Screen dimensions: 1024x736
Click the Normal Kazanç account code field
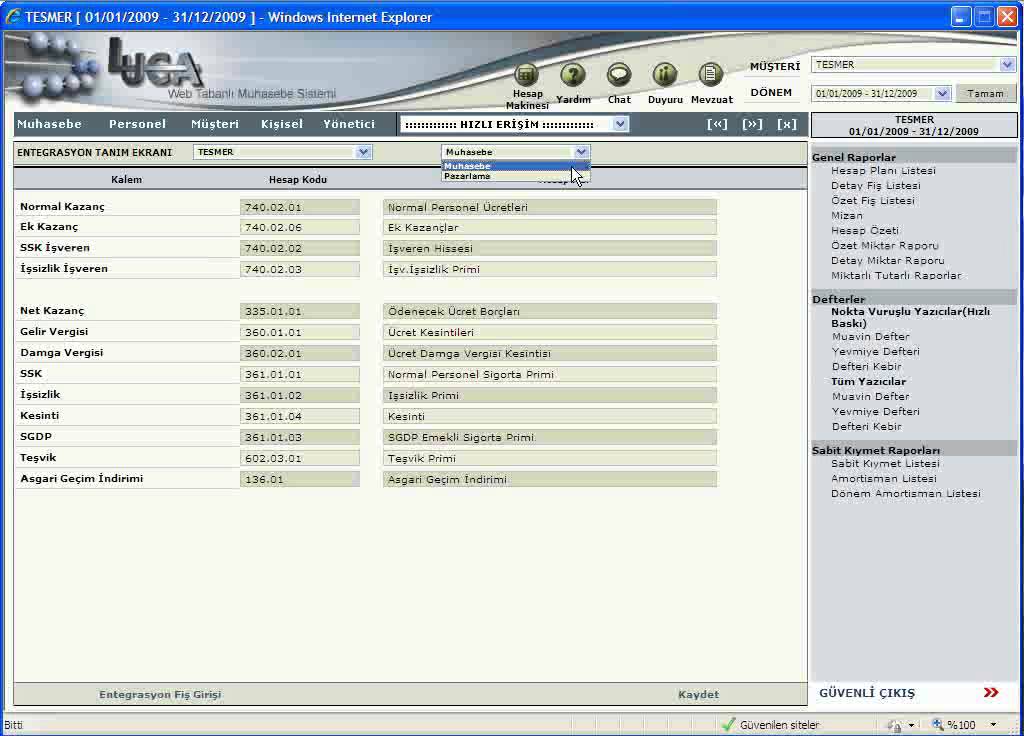(x=299, y=208)
